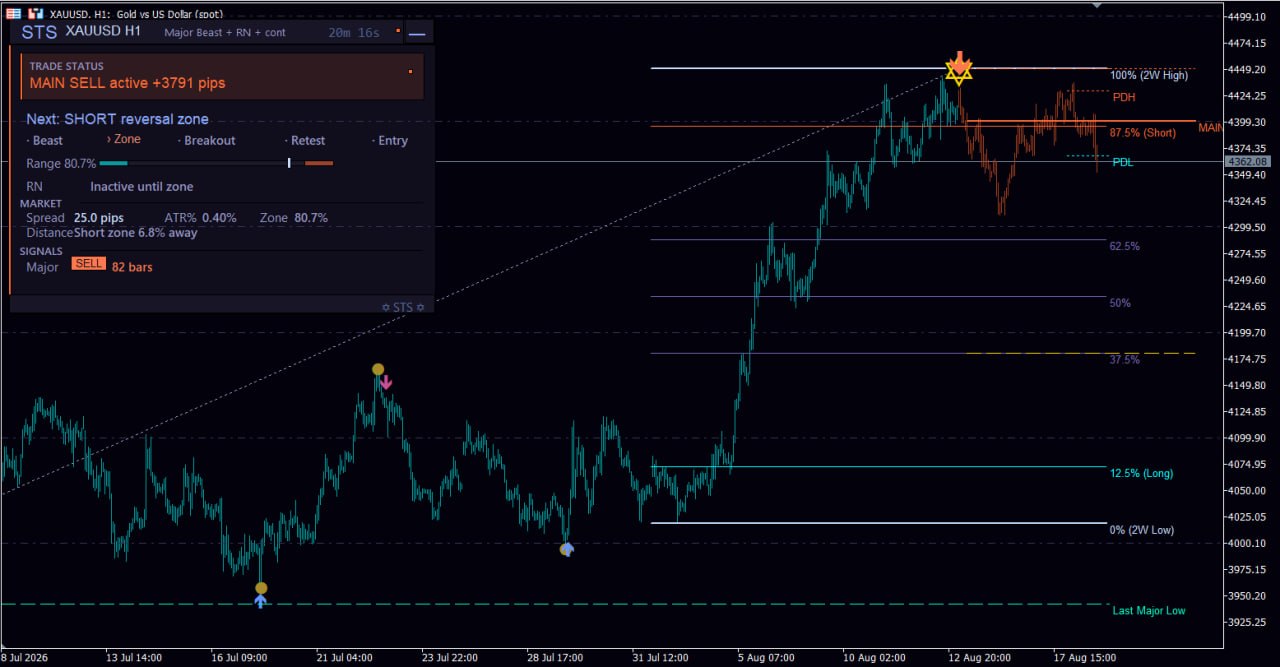Select the Zone stage
The width and height of the screenshot is (1280, 667).
(124, 140)
